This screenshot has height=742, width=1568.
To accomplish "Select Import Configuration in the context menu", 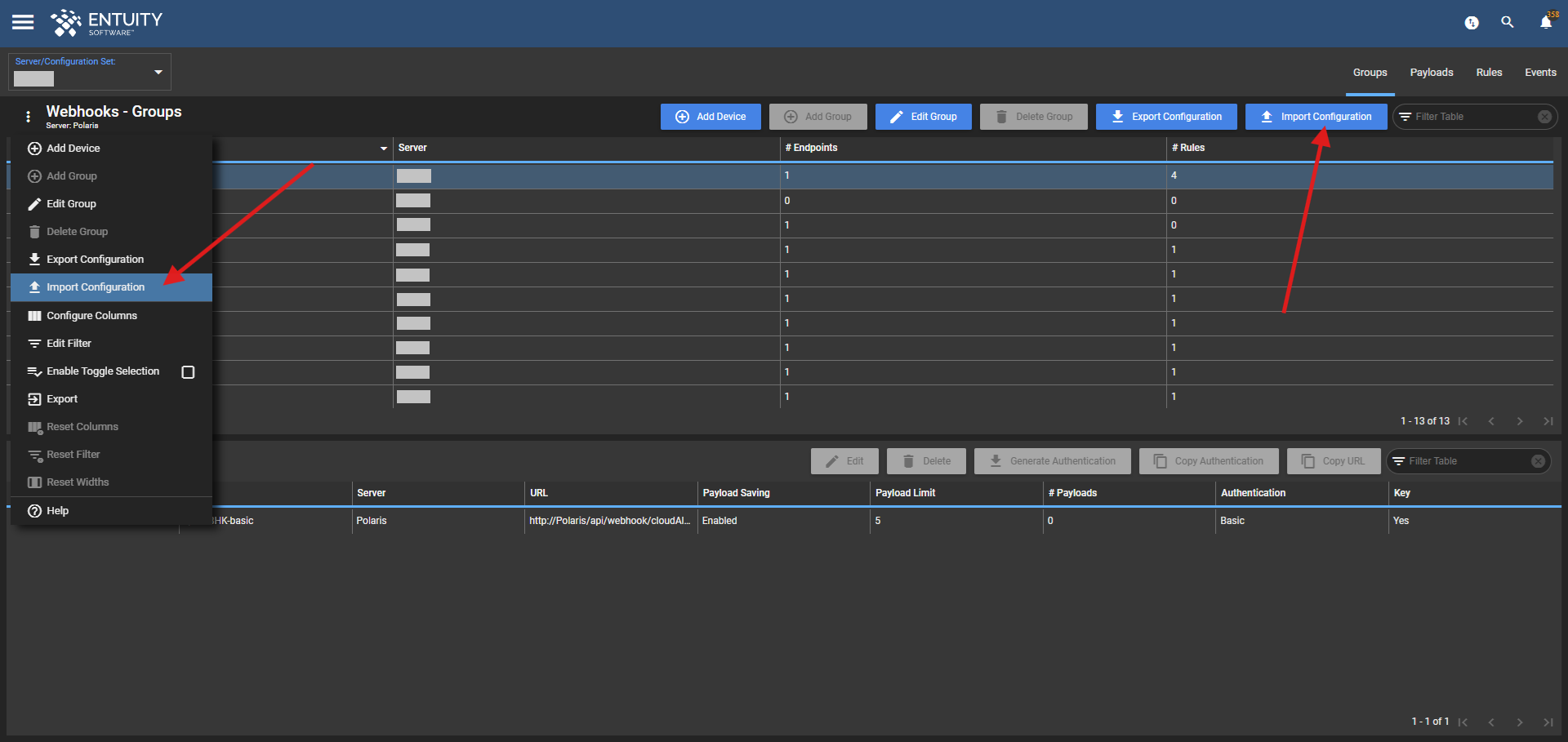I will click(x=111, y=287).
